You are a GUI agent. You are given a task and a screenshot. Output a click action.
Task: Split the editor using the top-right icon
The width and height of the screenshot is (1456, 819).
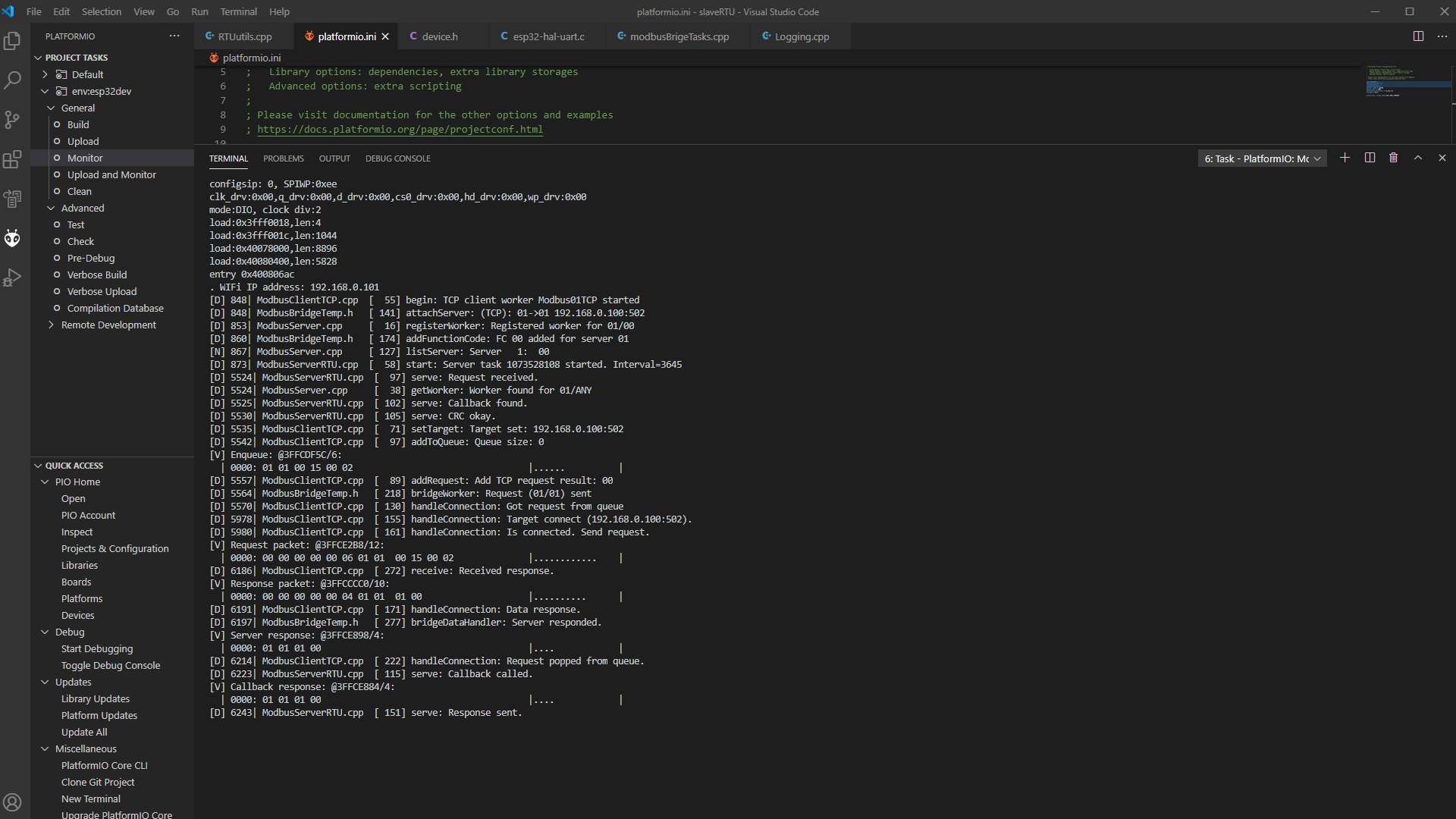click(x=1417, y=36)
